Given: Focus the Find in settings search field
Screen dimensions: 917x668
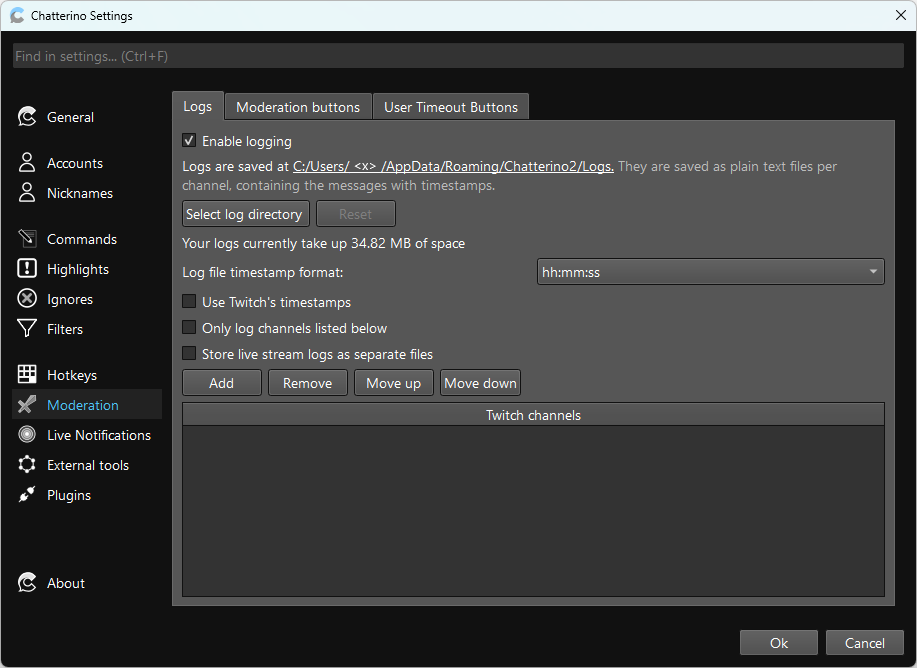Looking at the screenshot, I should (x=458, y=56).
